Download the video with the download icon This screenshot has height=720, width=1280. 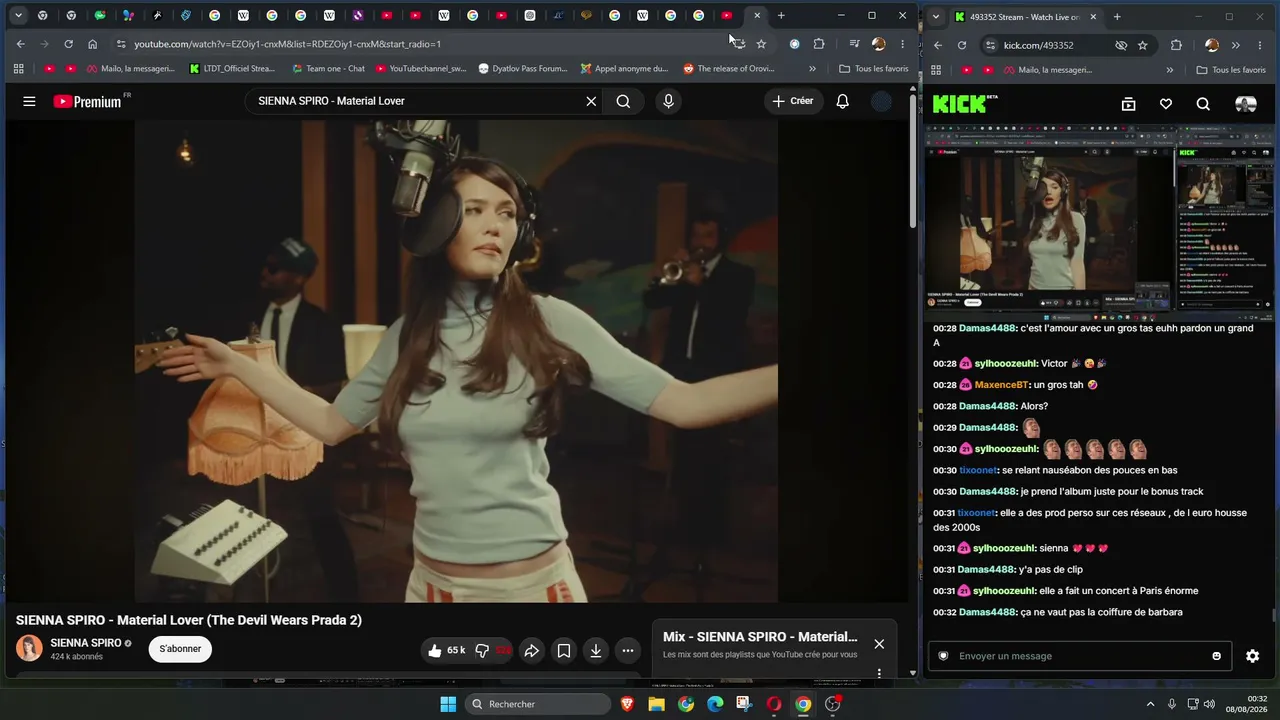tap(595, 651)
